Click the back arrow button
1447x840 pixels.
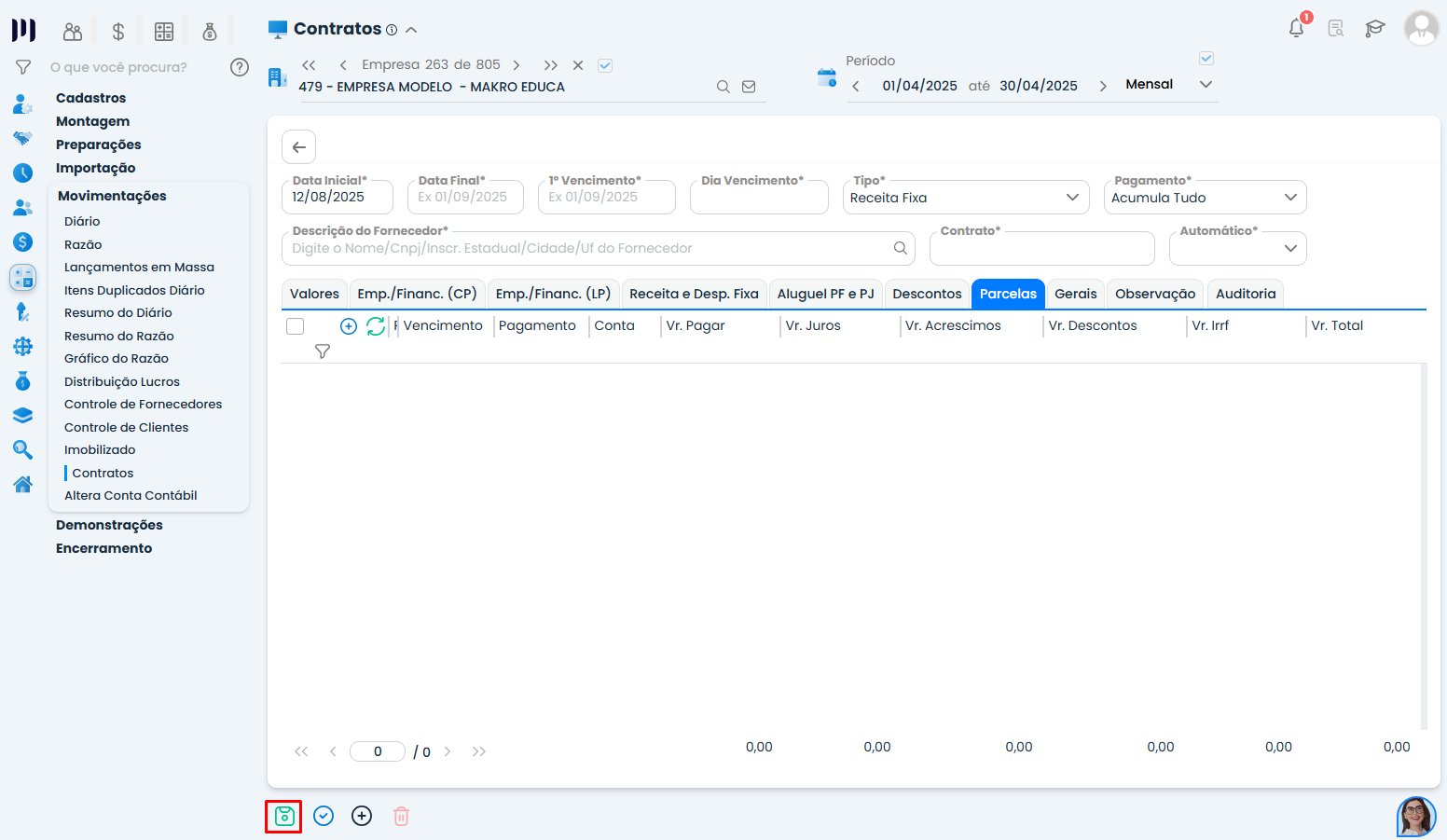(x=299, y=147)
